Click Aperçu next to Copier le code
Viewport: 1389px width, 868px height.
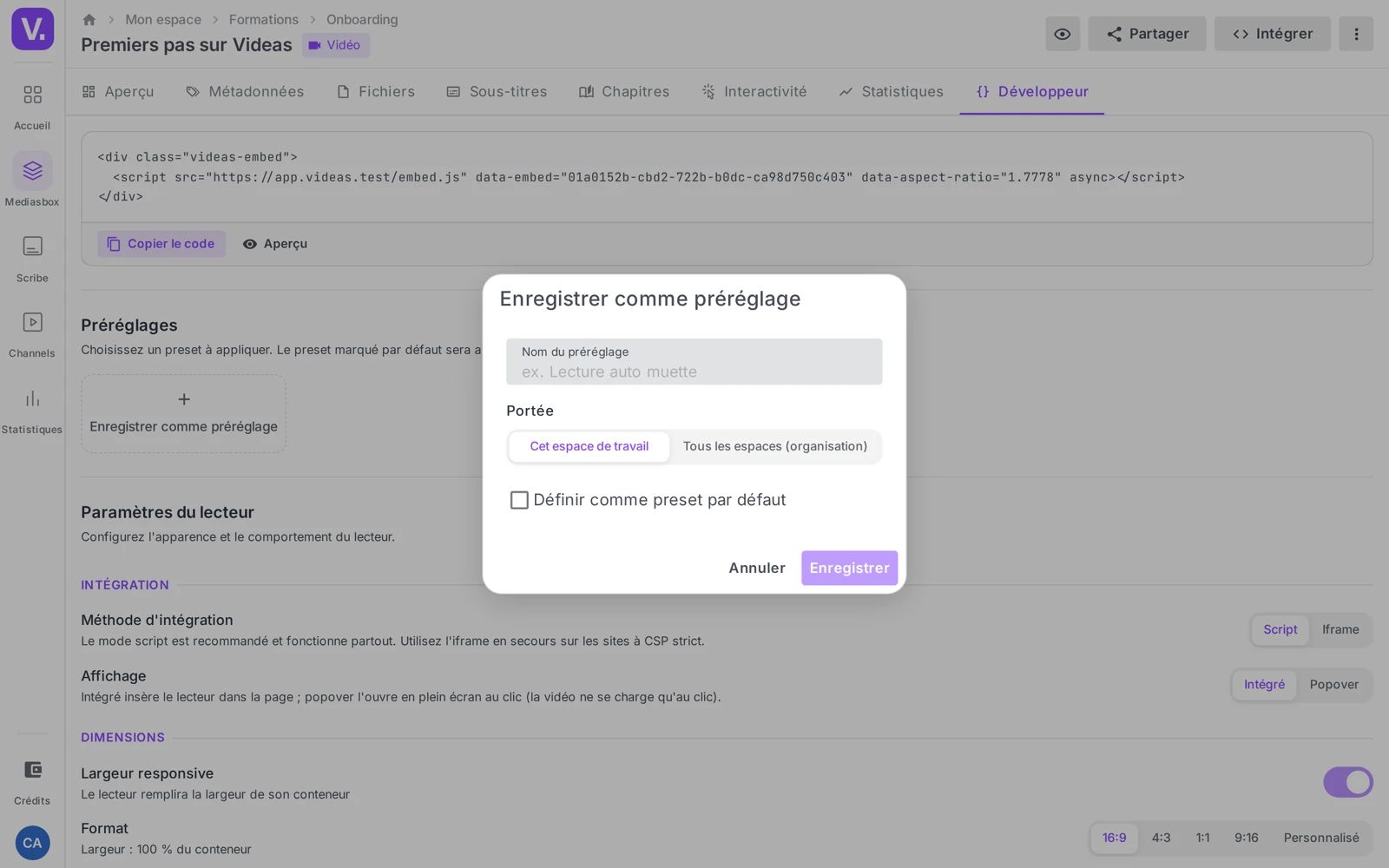pyautogui.click(x=275, y=244)
